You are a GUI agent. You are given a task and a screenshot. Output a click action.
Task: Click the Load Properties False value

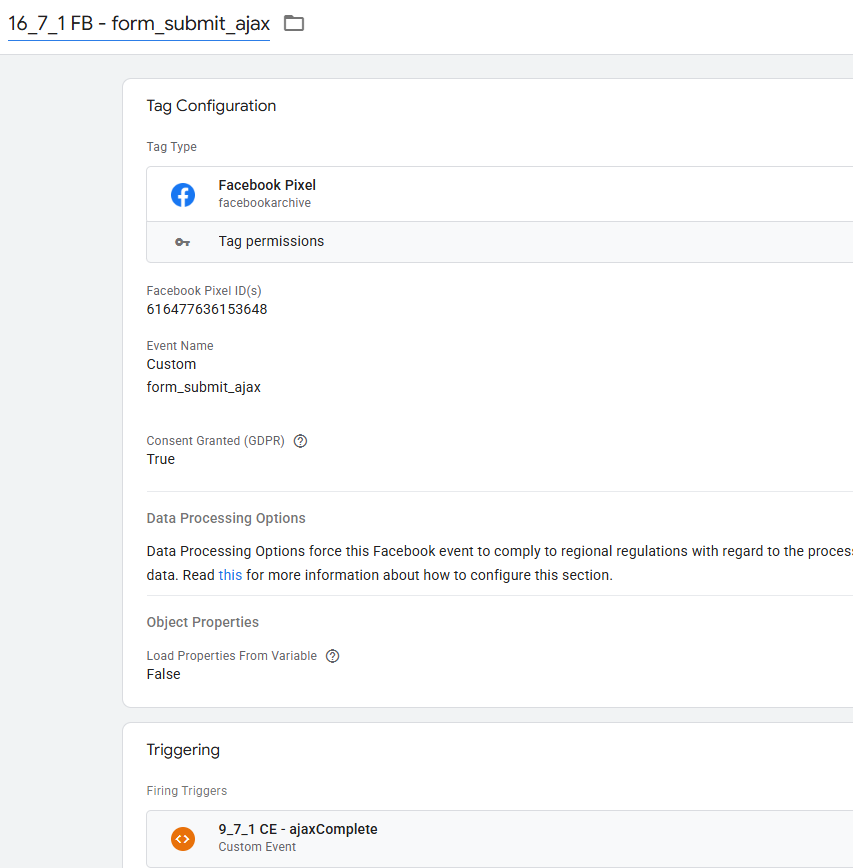[164, 674]
